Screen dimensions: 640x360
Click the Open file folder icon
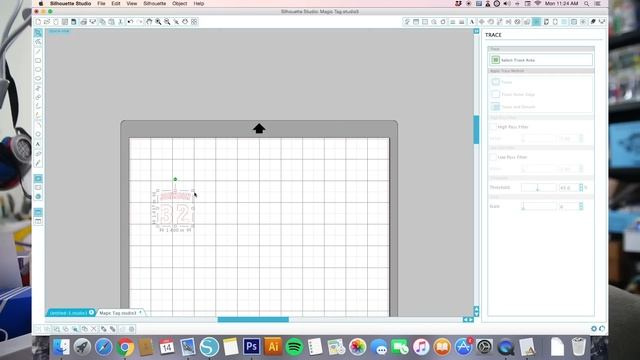pos(47,22)
